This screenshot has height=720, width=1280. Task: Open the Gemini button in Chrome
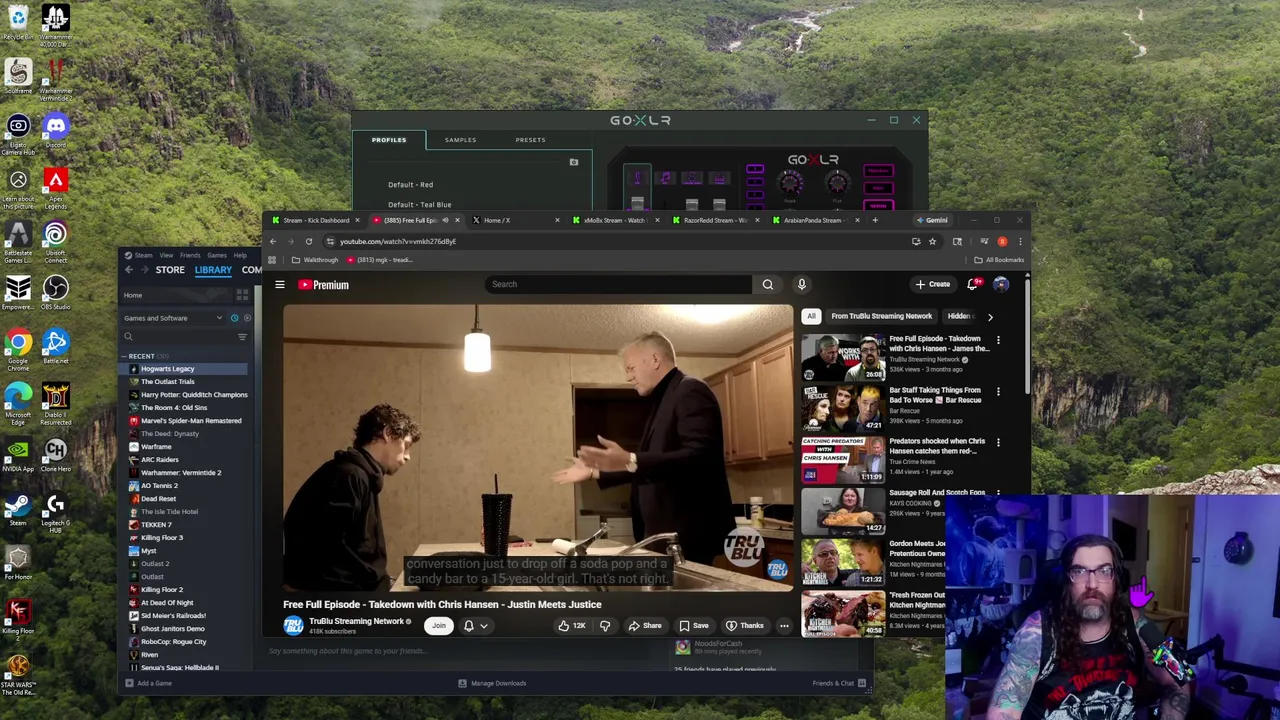click(931, 220)
